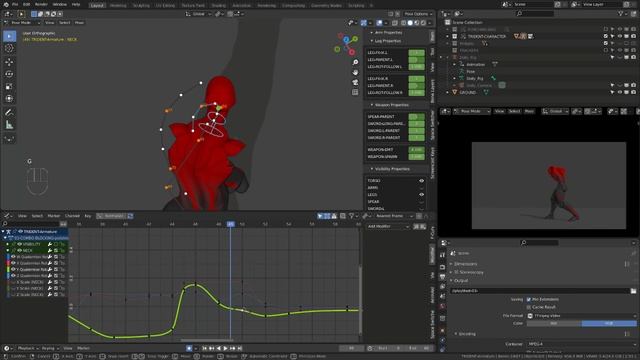The width and height of the screenshot is (640, 360).
Task: Adjust the LEG-ROT-FOLLOW.L value slider
Action: pos(416,67)
